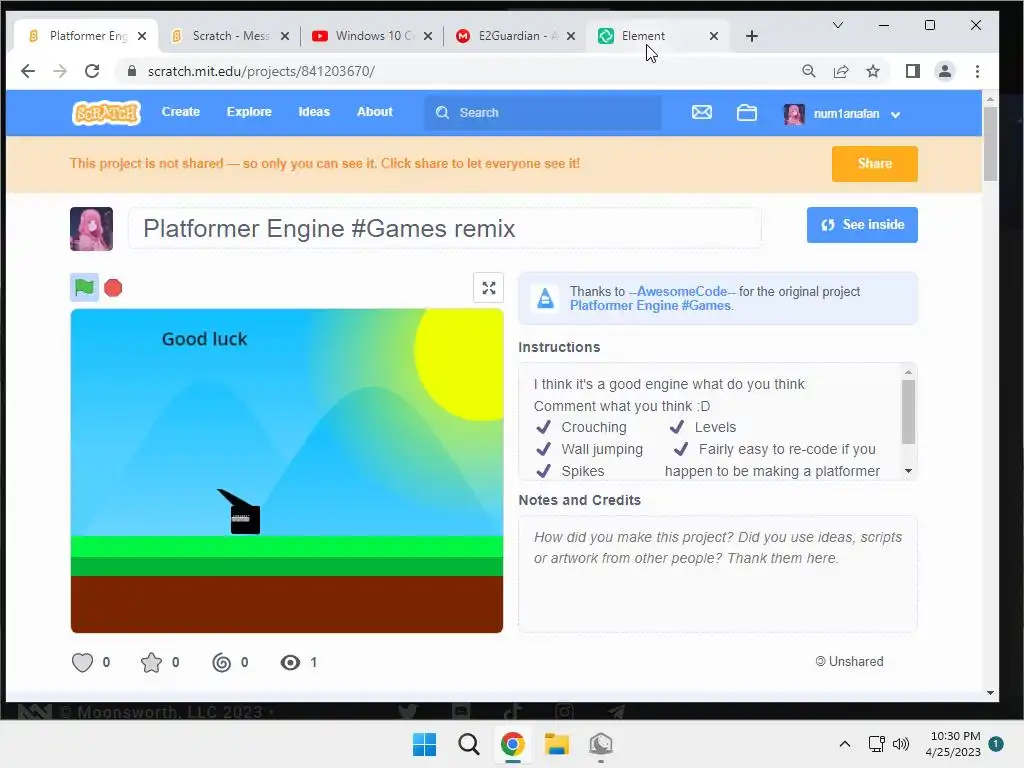The image size is (1024, 768).
Task: Click in the Scratch Search field
Action: point(543,112)
